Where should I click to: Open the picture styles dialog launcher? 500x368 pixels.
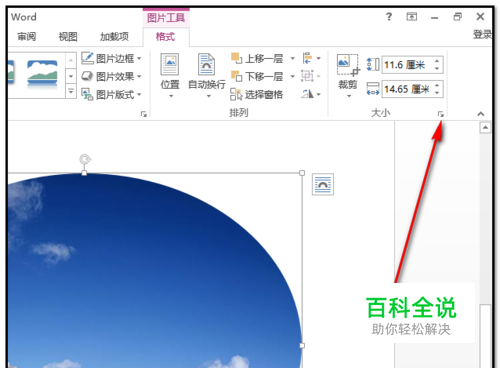pos(144,114)
